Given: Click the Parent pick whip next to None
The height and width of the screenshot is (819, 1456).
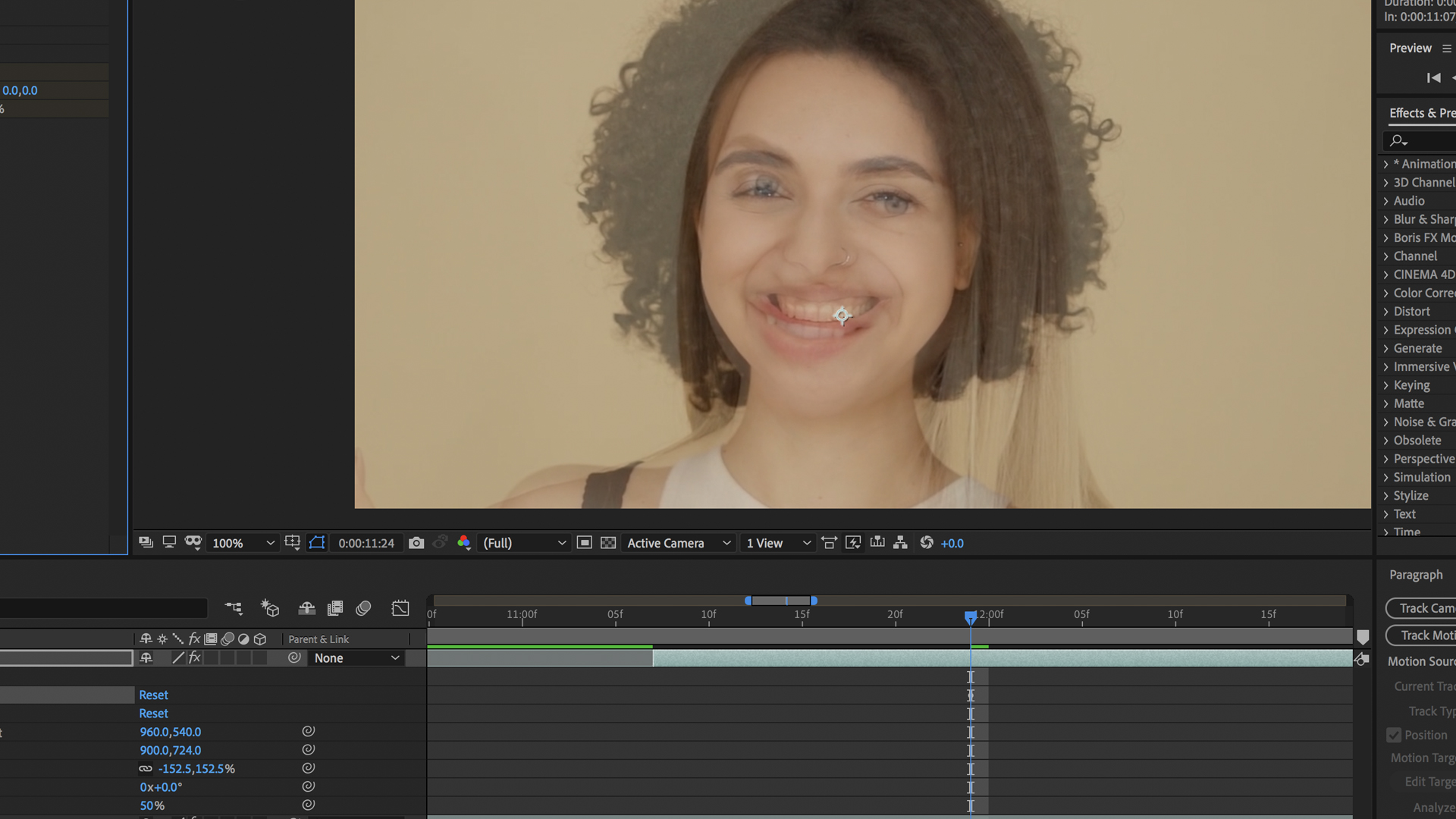Looking at the screenshot, I should (295, 658).
